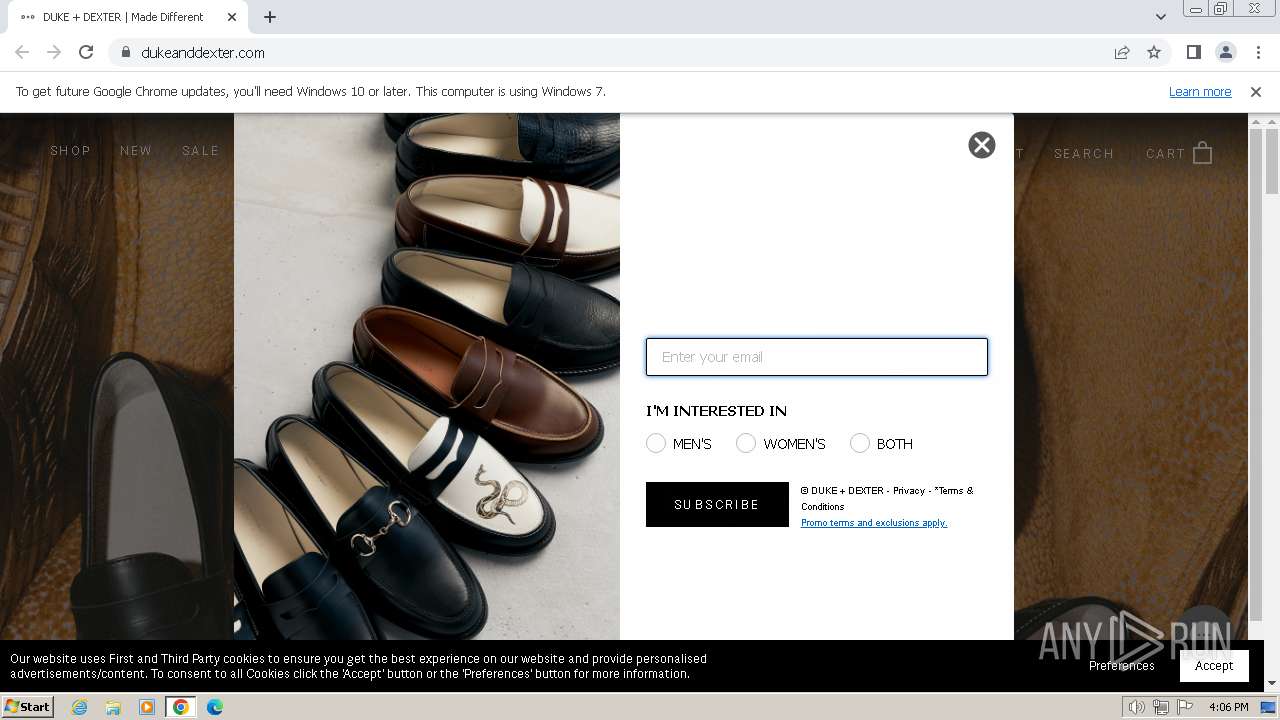Image resolution: width=1280 pixels, height=720 pixels.
Task: Select the DUKE + DEXTER tab
Action: click(127, 17)
